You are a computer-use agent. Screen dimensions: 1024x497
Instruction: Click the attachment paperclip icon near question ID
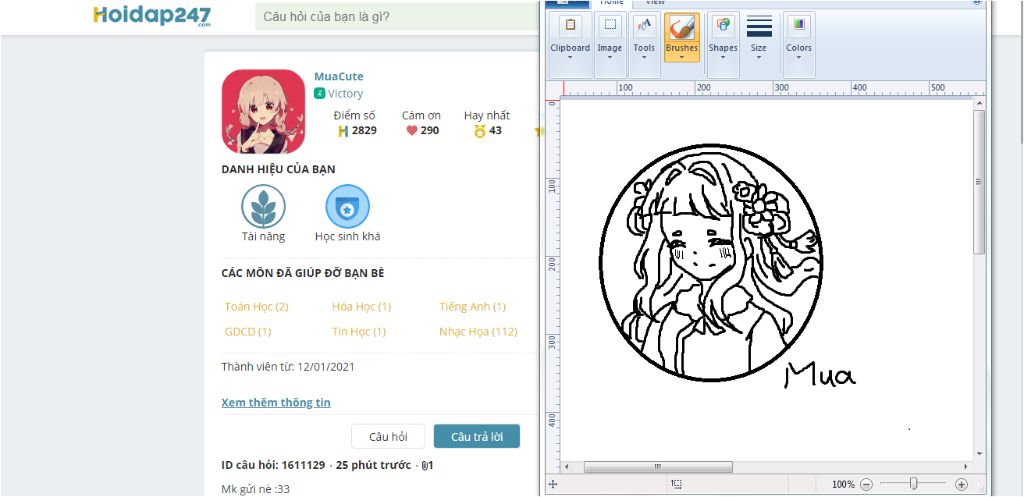point(424,466)
